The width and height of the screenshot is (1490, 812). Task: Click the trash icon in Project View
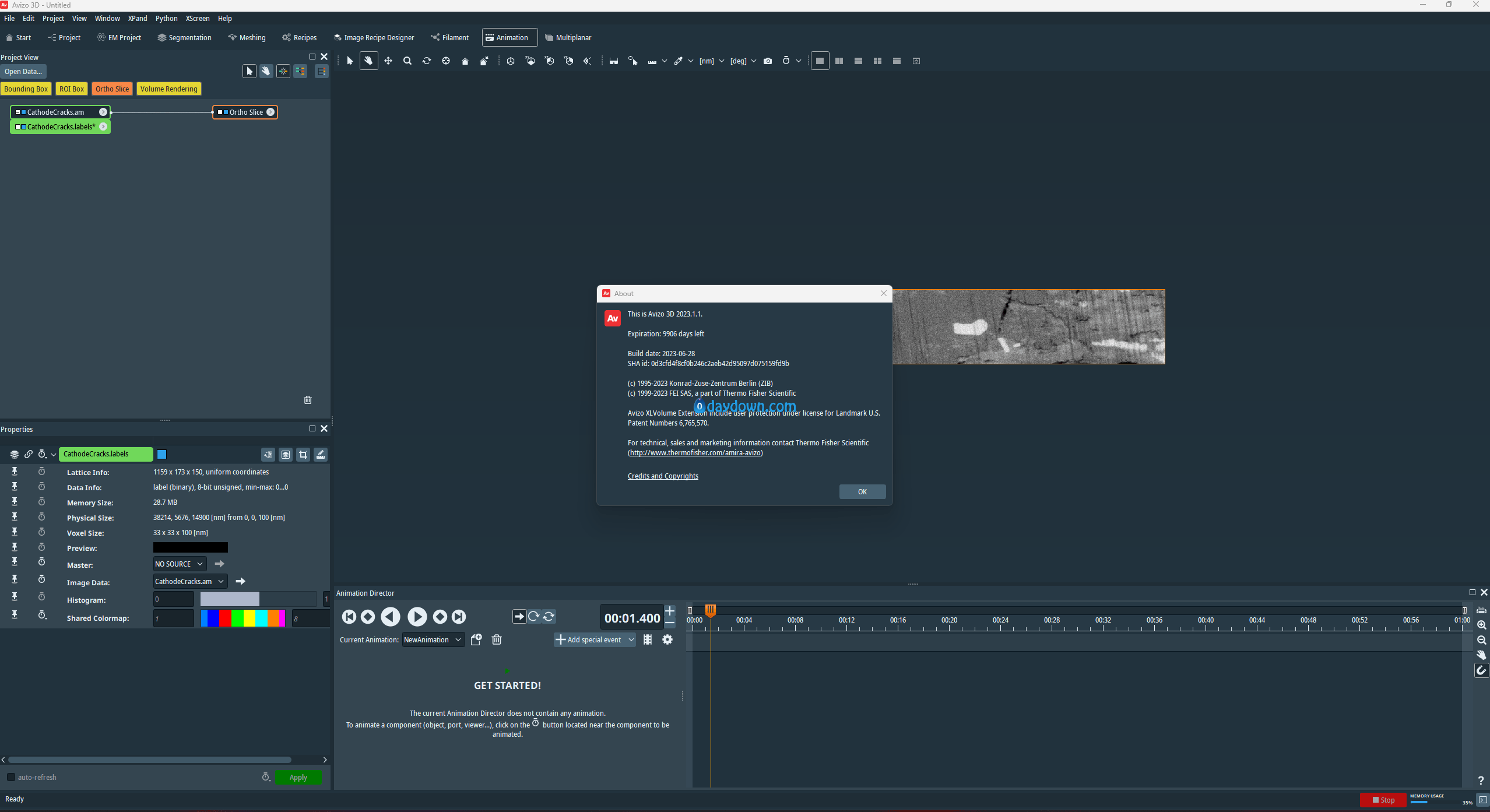pyautogui.click(x=308, y=400)
